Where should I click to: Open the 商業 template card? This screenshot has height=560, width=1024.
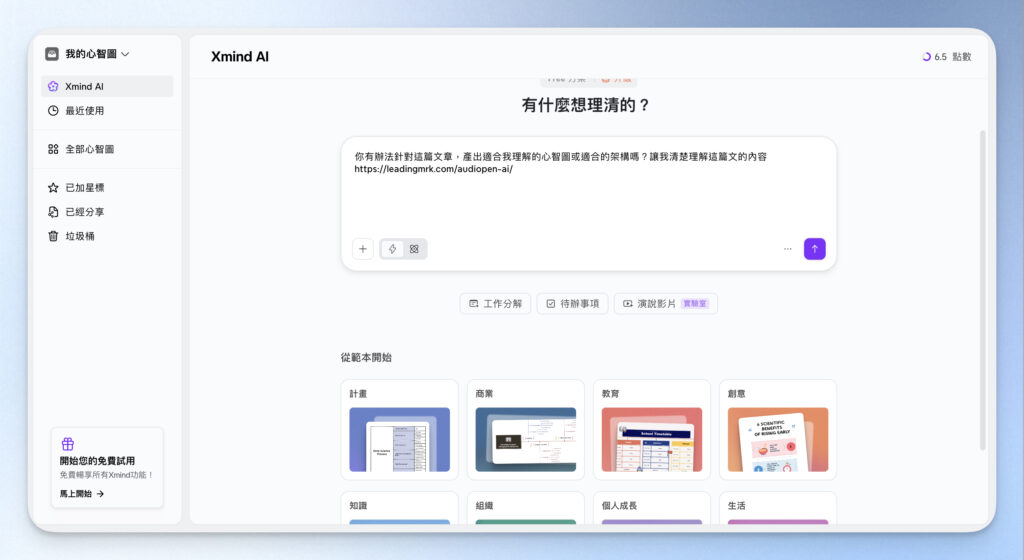(x=526, y=429)
